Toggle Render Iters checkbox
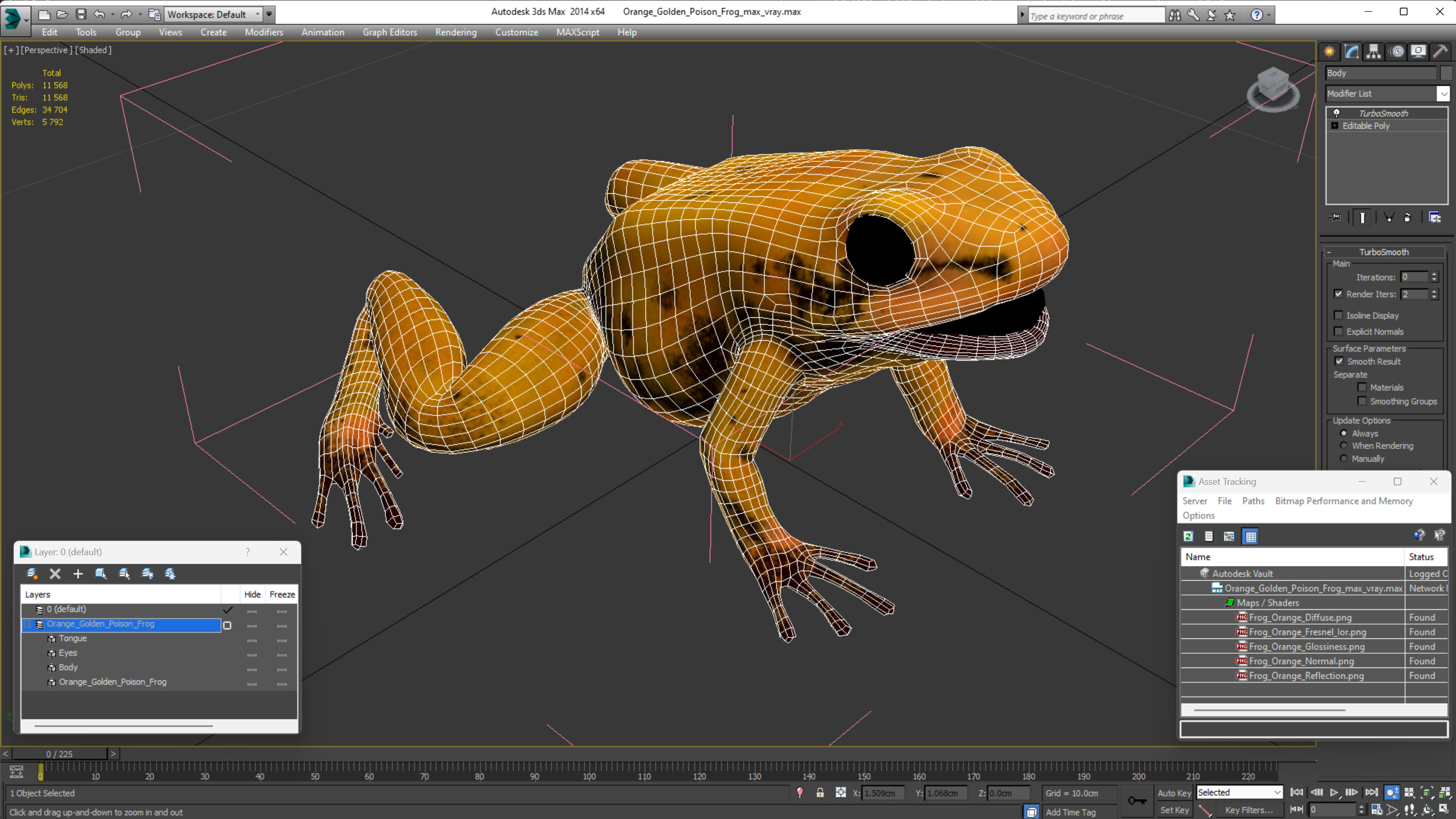The image size is (1456, 819). pos(1339,294)
